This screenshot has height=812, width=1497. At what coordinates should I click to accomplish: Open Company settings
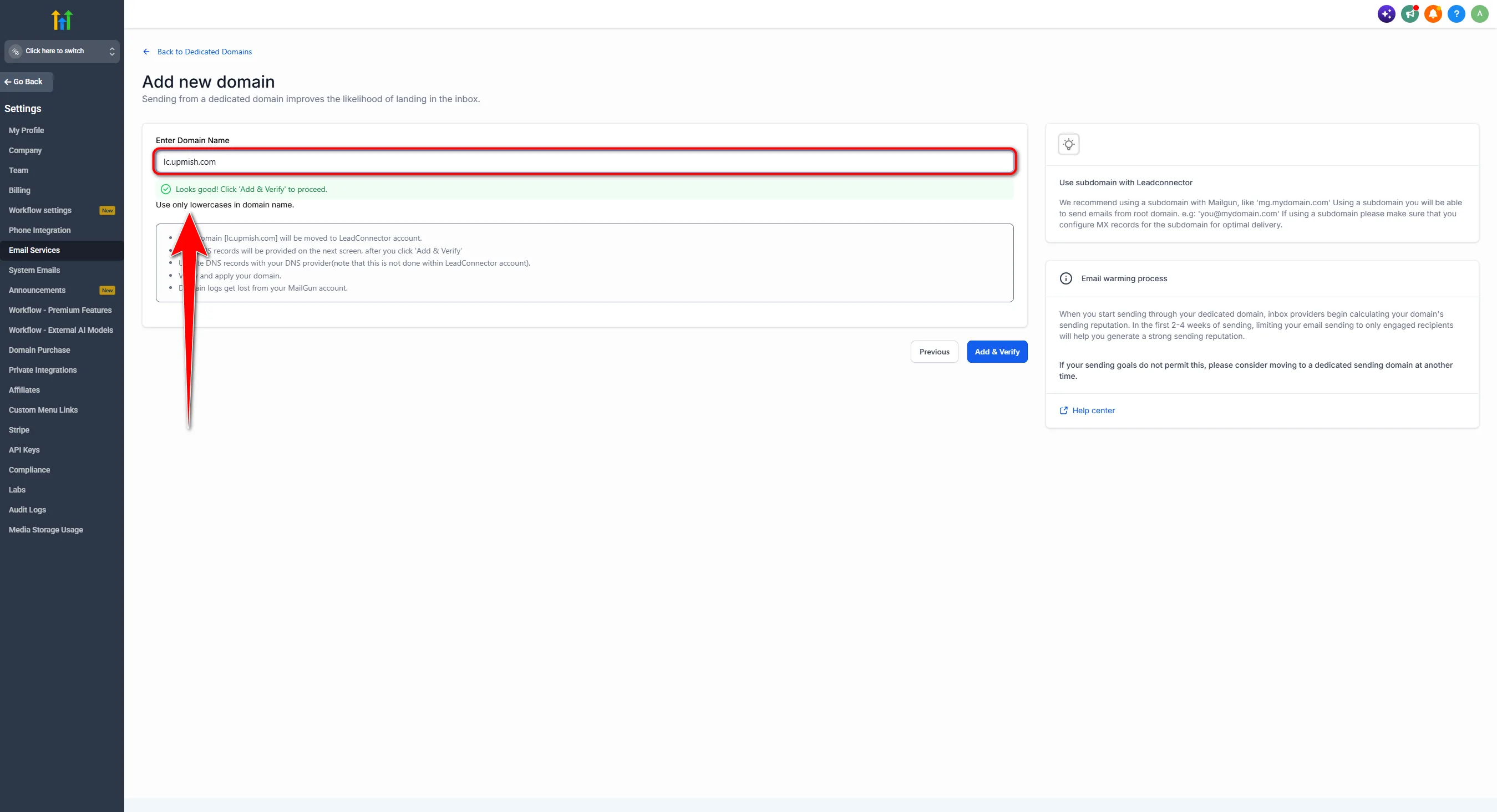tap(25, 150)
